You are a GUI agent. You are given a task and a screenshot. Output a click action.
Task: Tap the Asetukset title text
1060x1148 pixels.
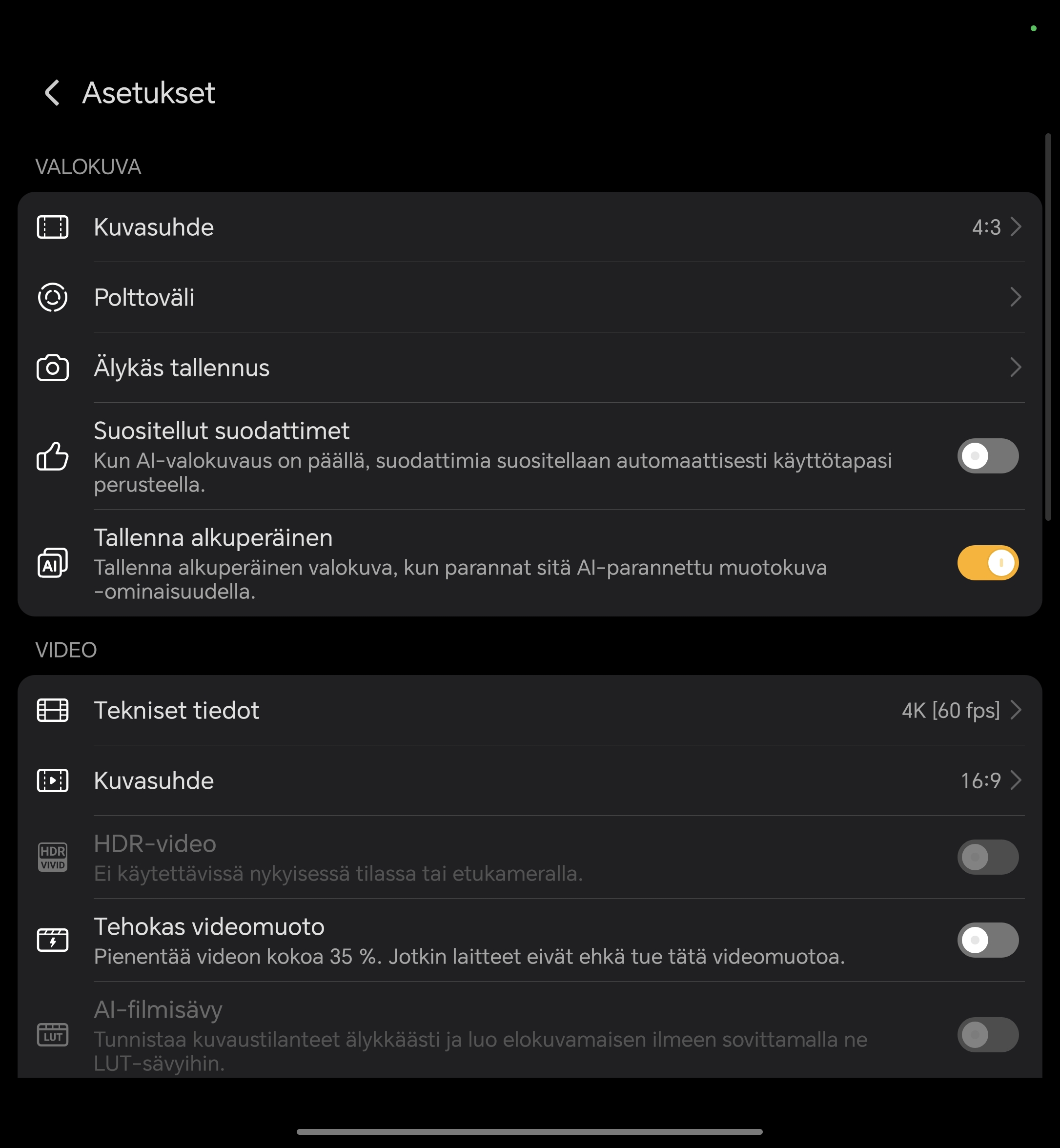(149, 93)
